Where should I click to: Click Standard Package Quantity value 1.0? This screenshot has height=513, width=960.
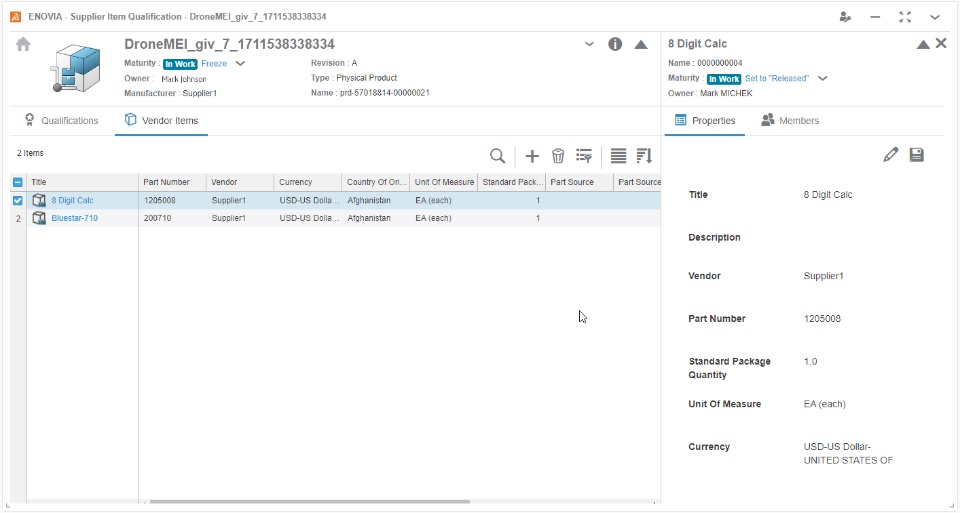click(811, 362)
